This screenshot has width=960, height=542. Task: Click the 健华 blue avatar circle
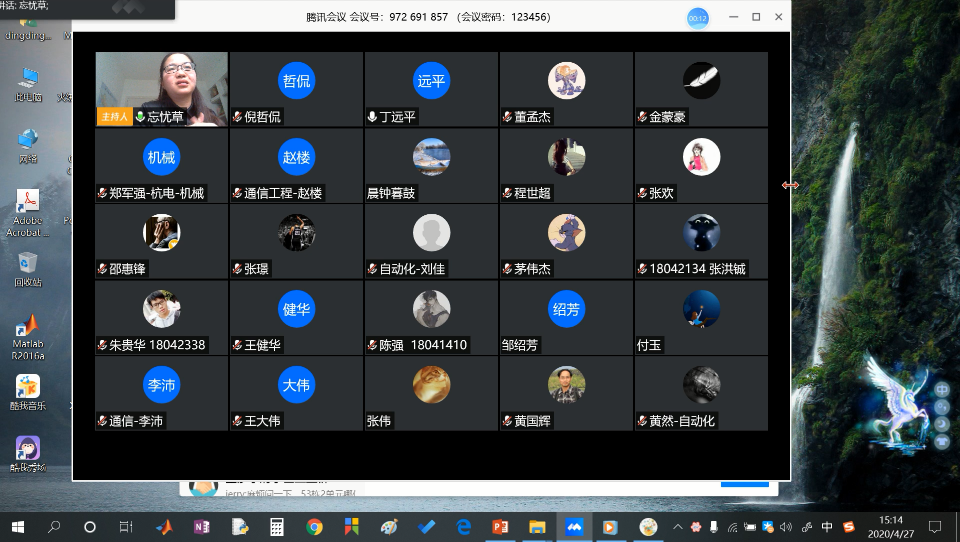(x=296, y=309)
